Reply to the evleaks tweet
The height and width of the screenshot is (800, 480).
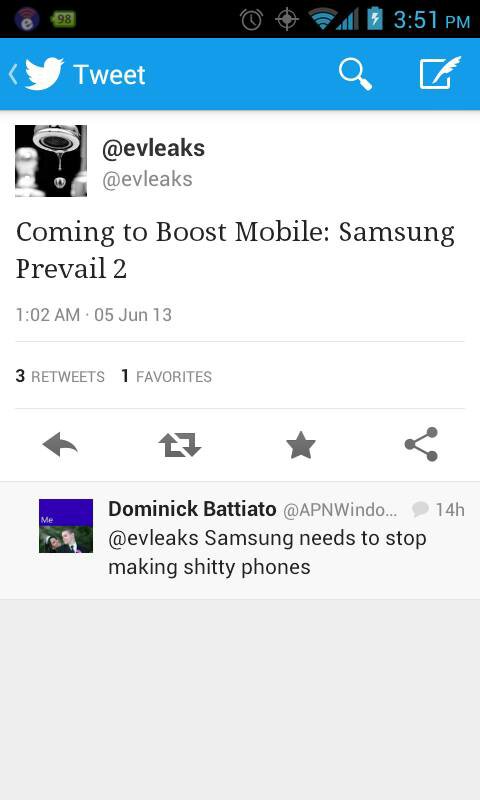pos(60,445)
